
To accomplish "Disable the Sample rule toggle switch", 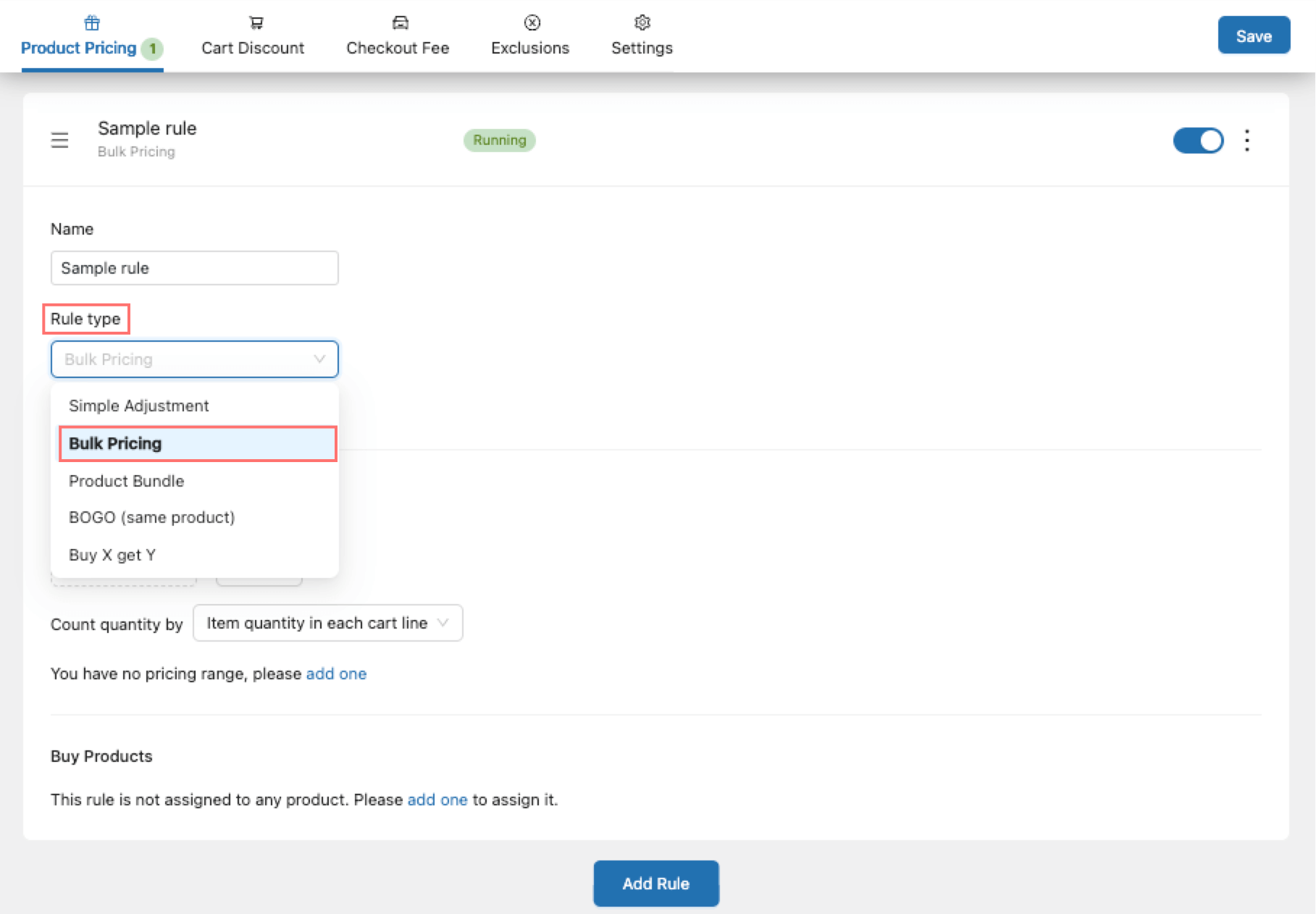I will (1198, 141).
